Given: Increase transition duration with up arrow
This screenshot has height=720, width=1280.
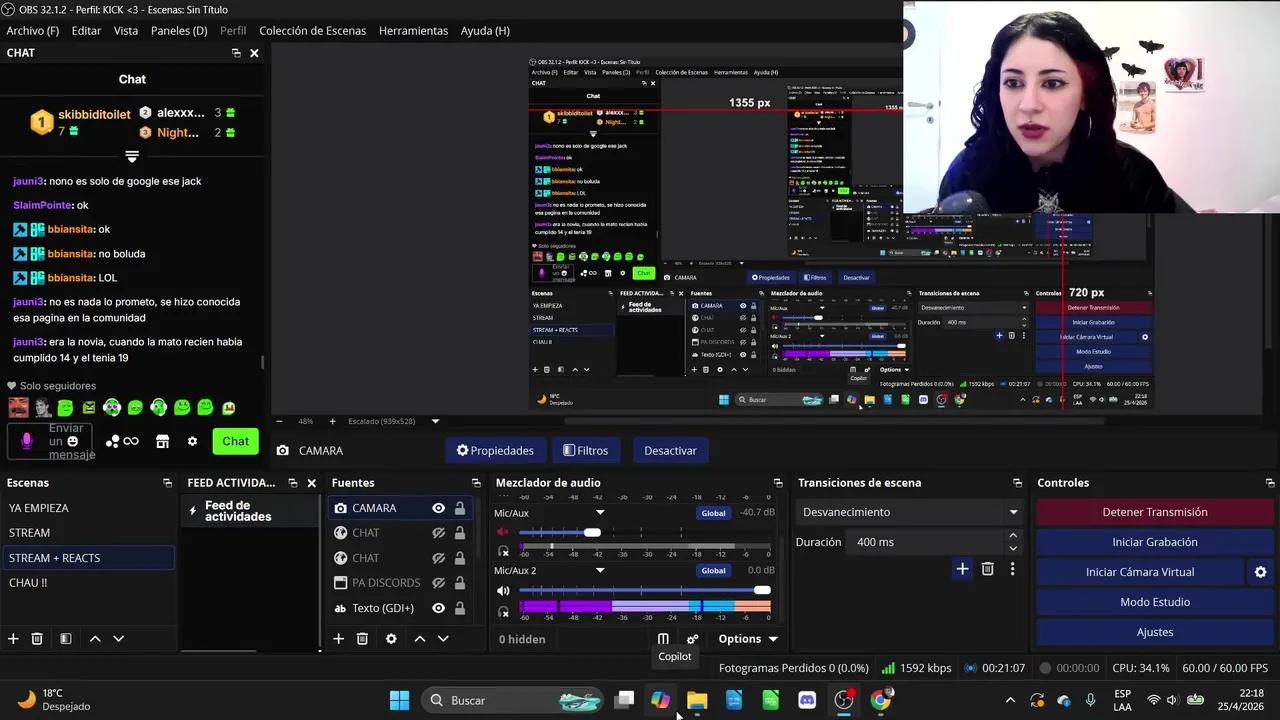Looking at the screenshot, I should 1013,536.
